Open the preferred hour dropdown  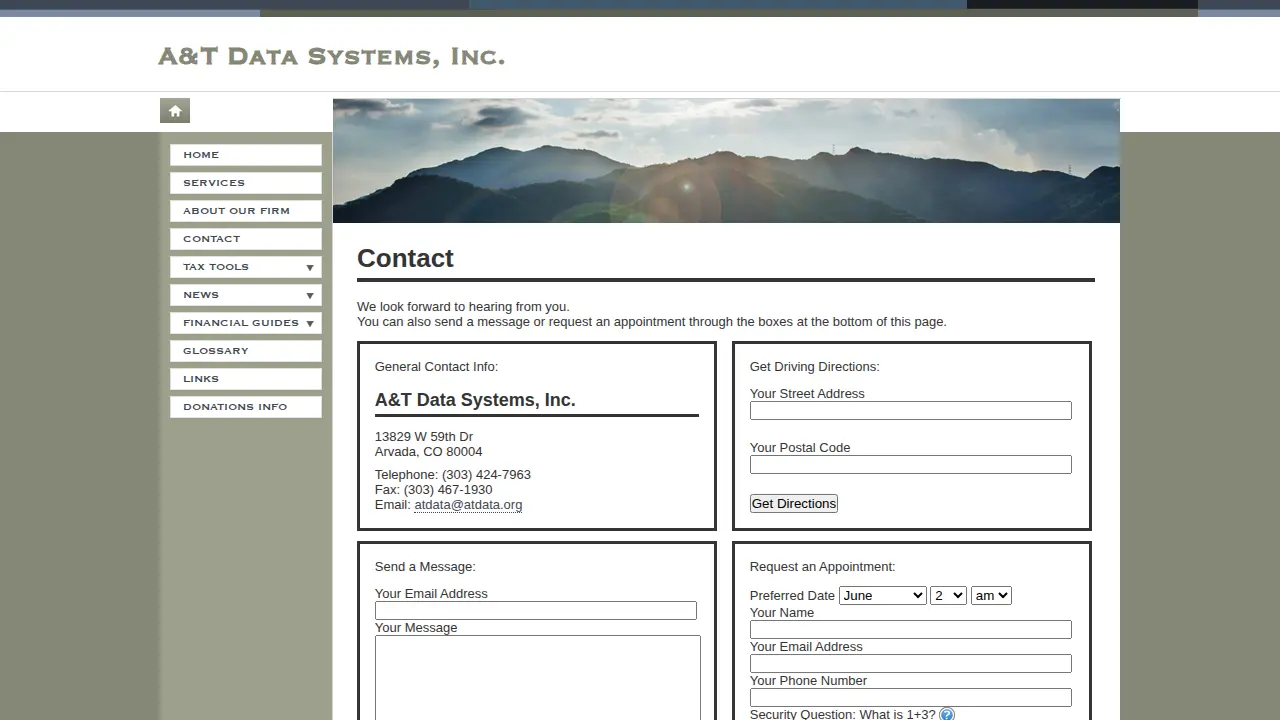click(948, 596)
